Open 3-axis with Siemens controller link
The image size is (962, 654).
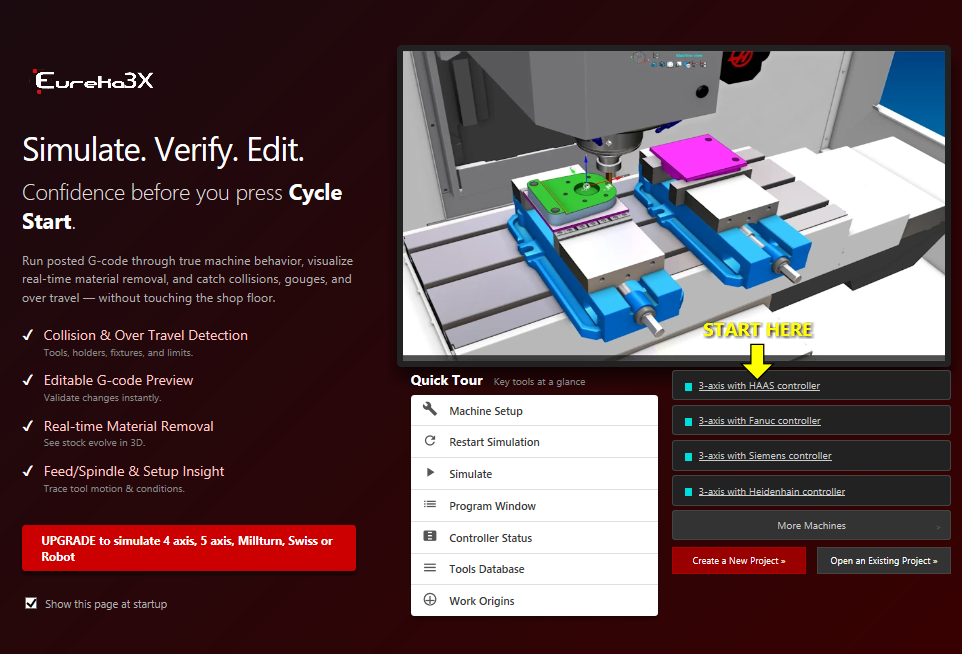[765, 456]
